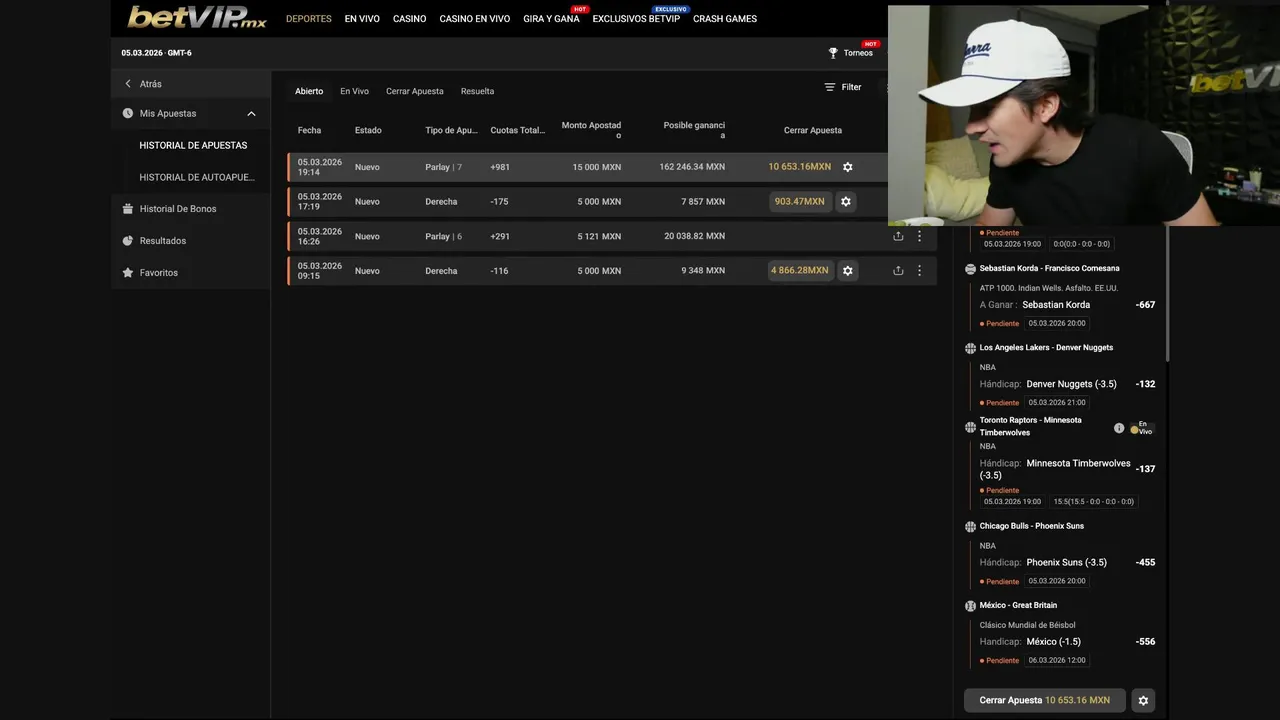
Task: Open México - Great Britain match
Action: click(1018, 605)
